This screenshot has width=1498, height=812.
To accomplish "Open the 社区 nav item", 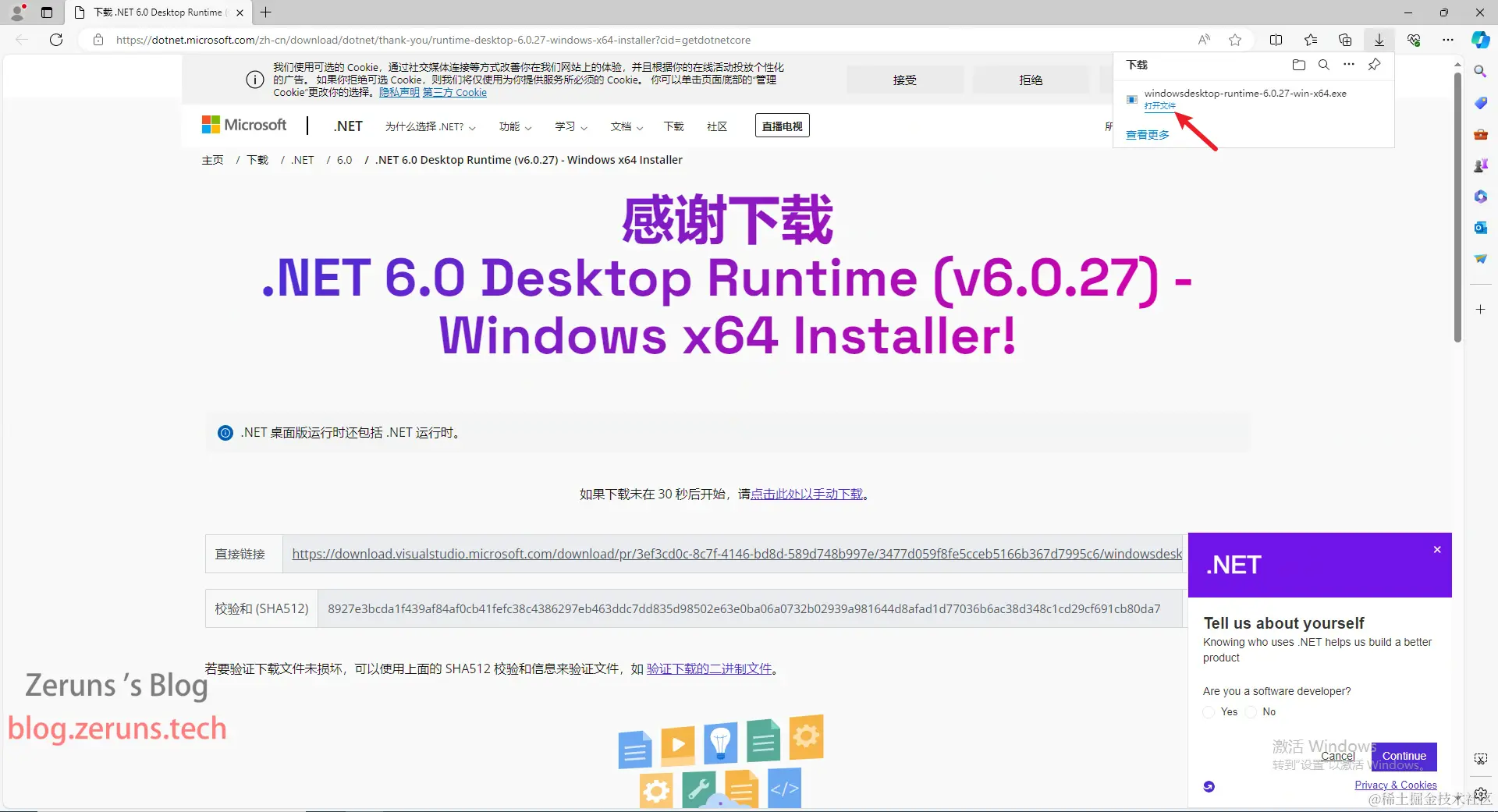I will pos(717,126).
